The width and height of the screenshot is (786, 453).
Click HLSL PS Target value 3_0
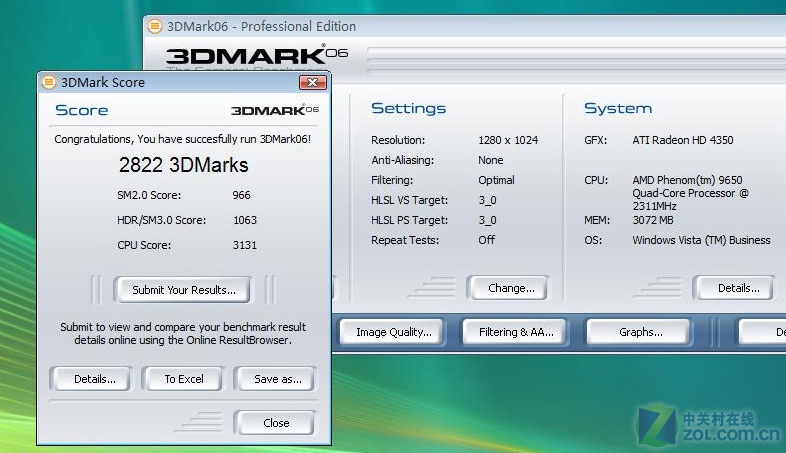(487, 220)
